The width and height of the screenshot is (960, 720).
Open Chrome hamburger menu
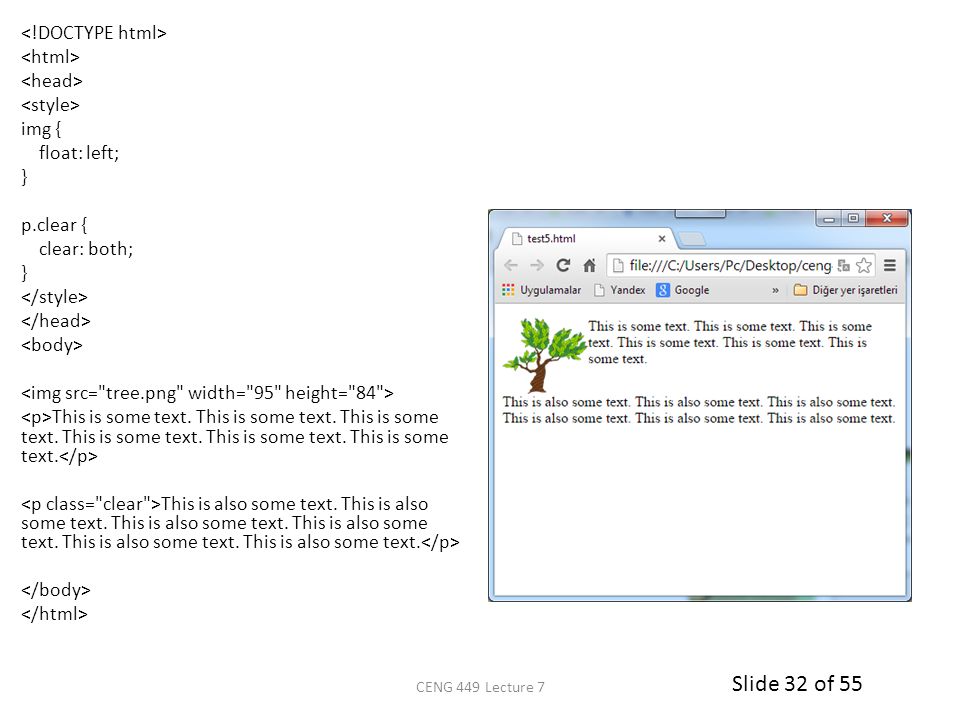pyautogui.click(x=890, y=265)
